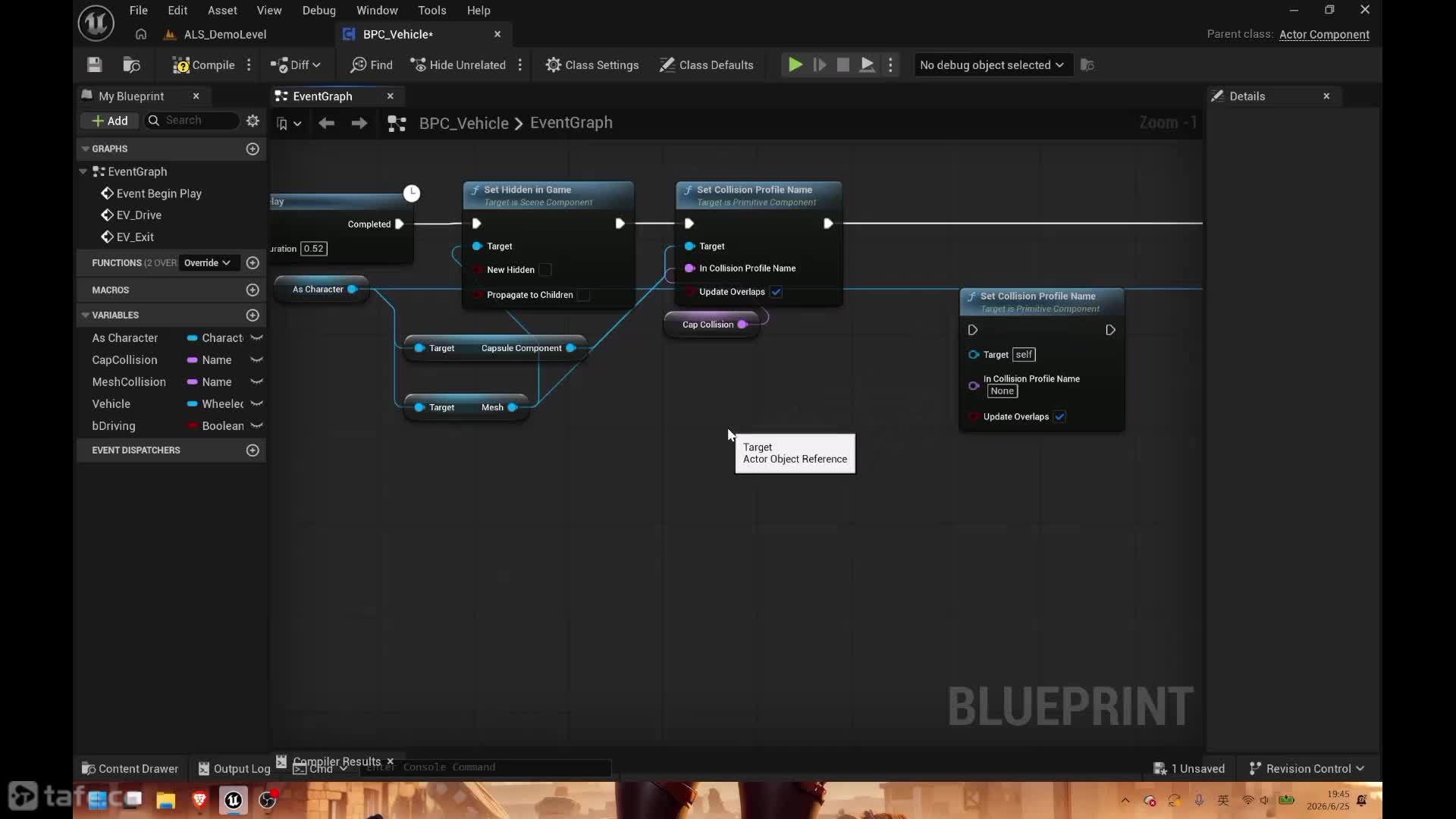The width and height of the screenshot is (1456, 819).
Task: Toggle visibility eye for Vehicle variable
Action: click(257, 404)
